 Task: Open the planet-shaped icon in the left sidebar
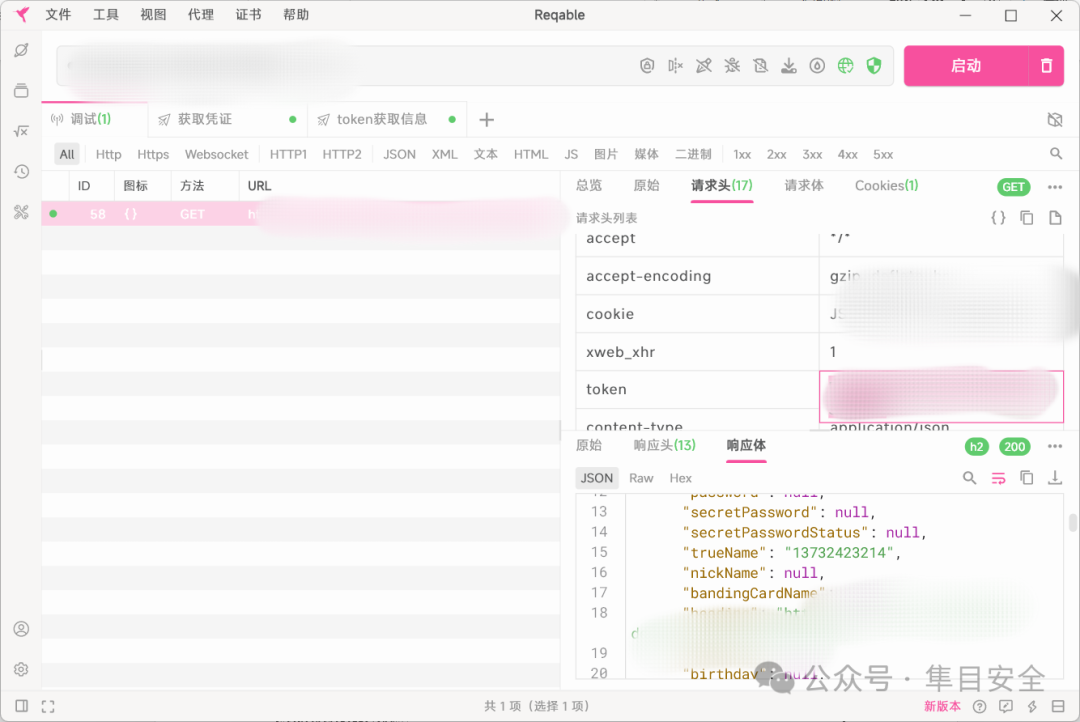click(21, 50)
